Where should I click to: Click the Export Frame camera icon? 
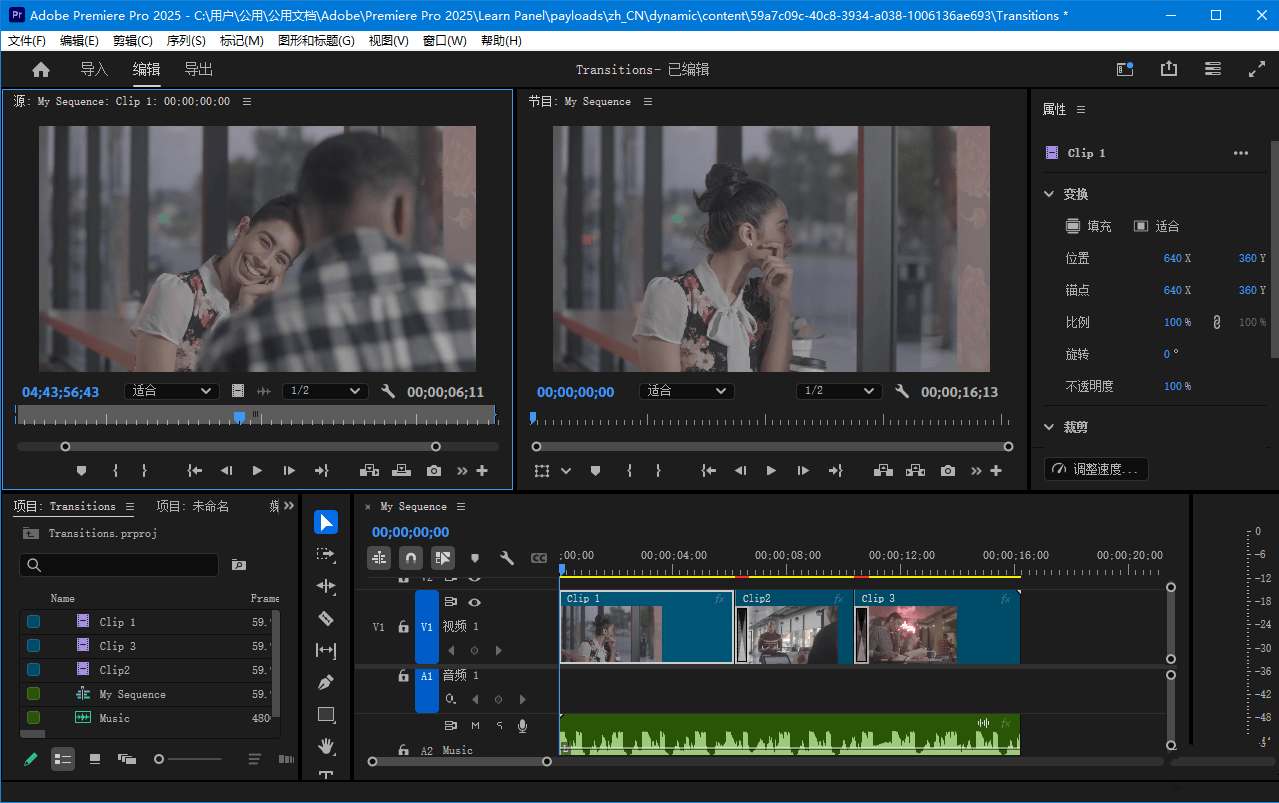pos(947,470)
